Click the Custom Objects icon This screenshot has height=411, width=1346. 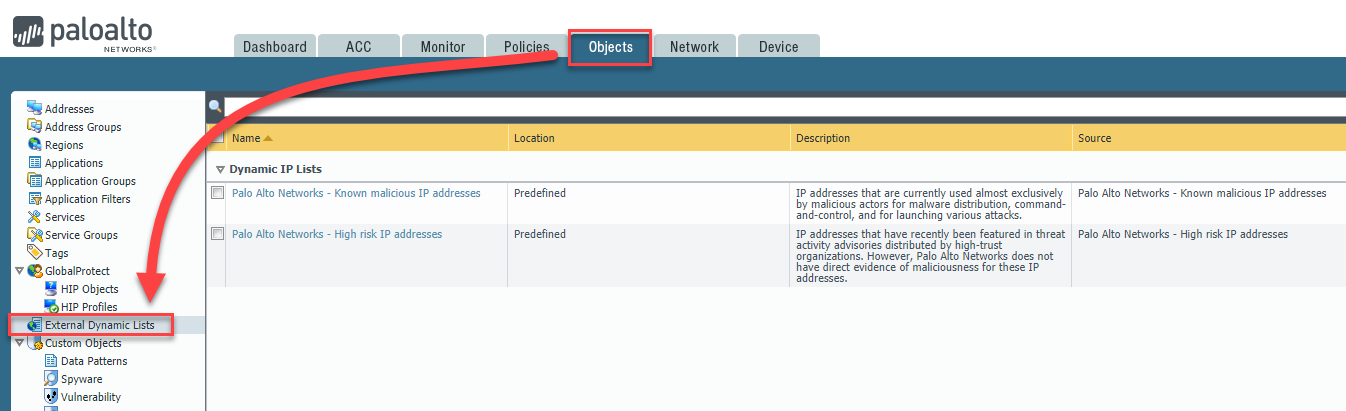pyautogui.click(x=35, y=343)
